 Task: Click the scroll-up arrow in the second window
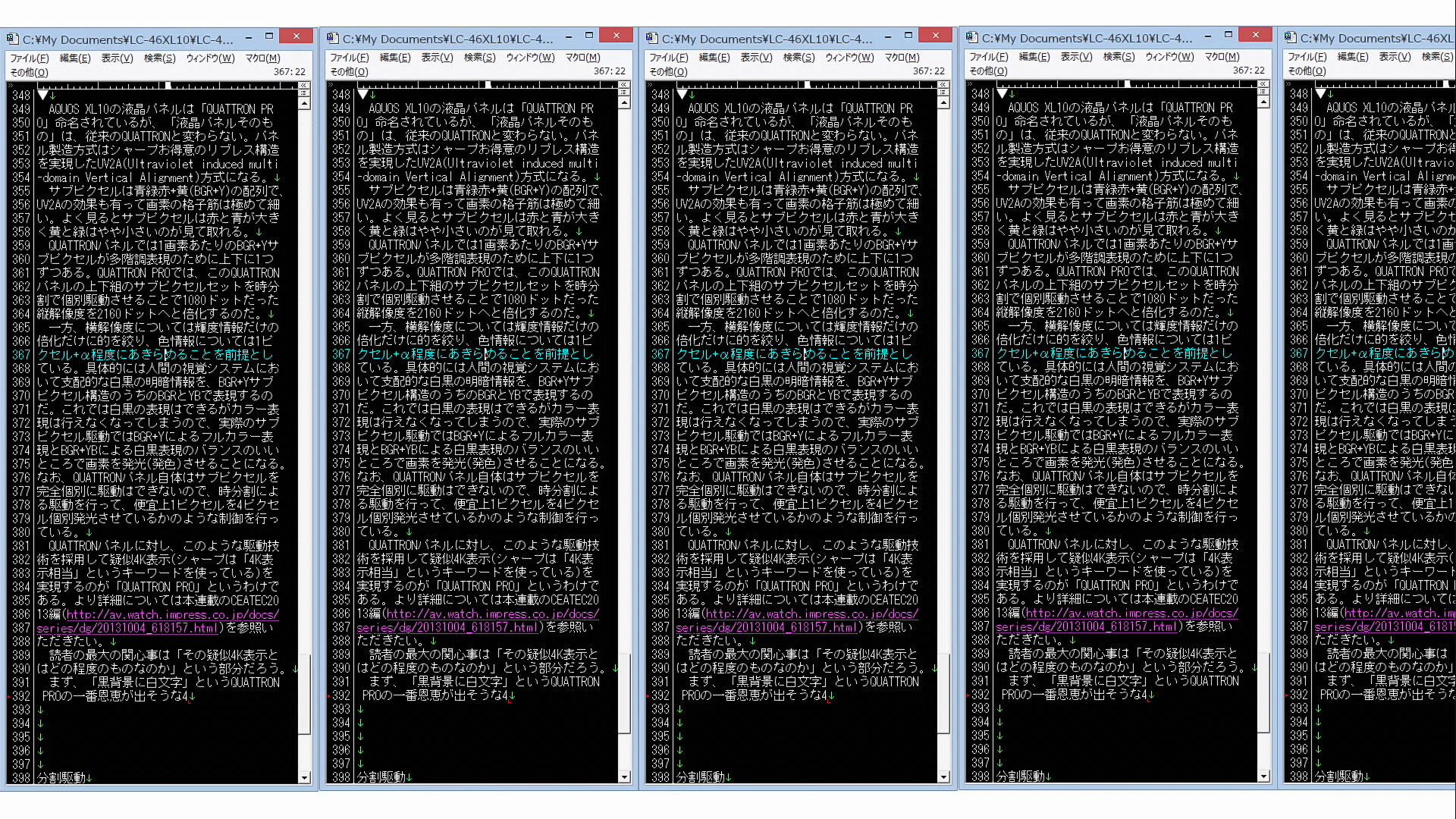624,103
